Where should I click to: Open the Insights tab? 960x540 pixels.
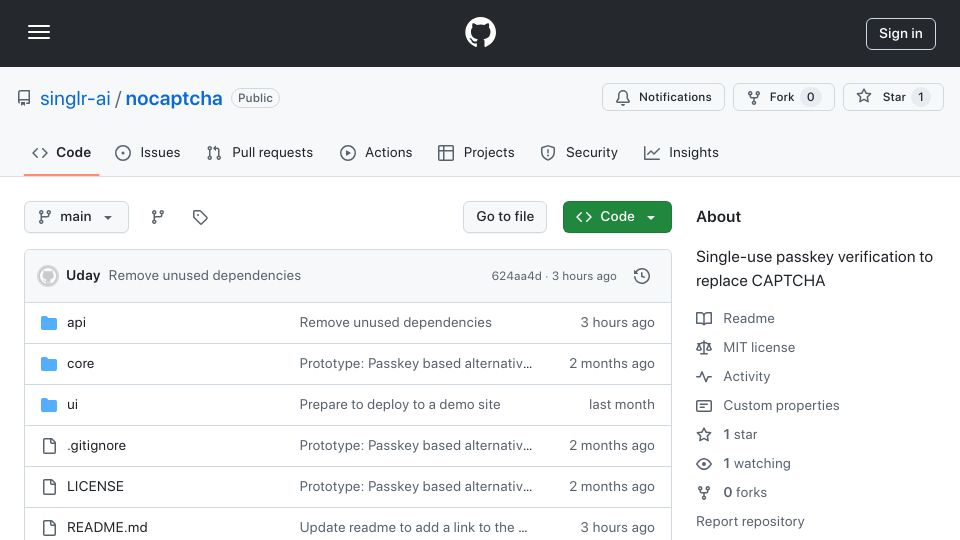[681, 152]
